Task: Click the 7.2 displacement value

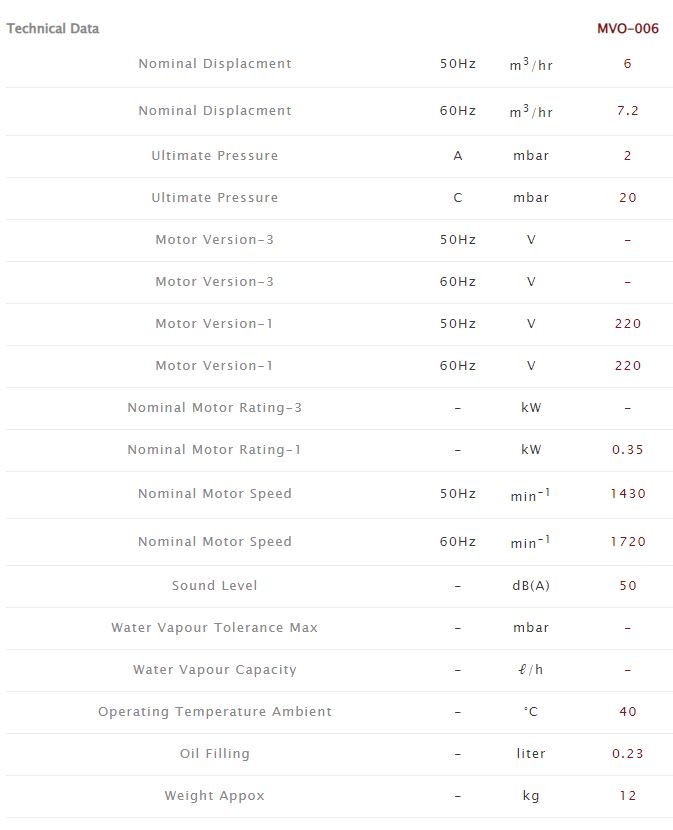Action: 628,111
